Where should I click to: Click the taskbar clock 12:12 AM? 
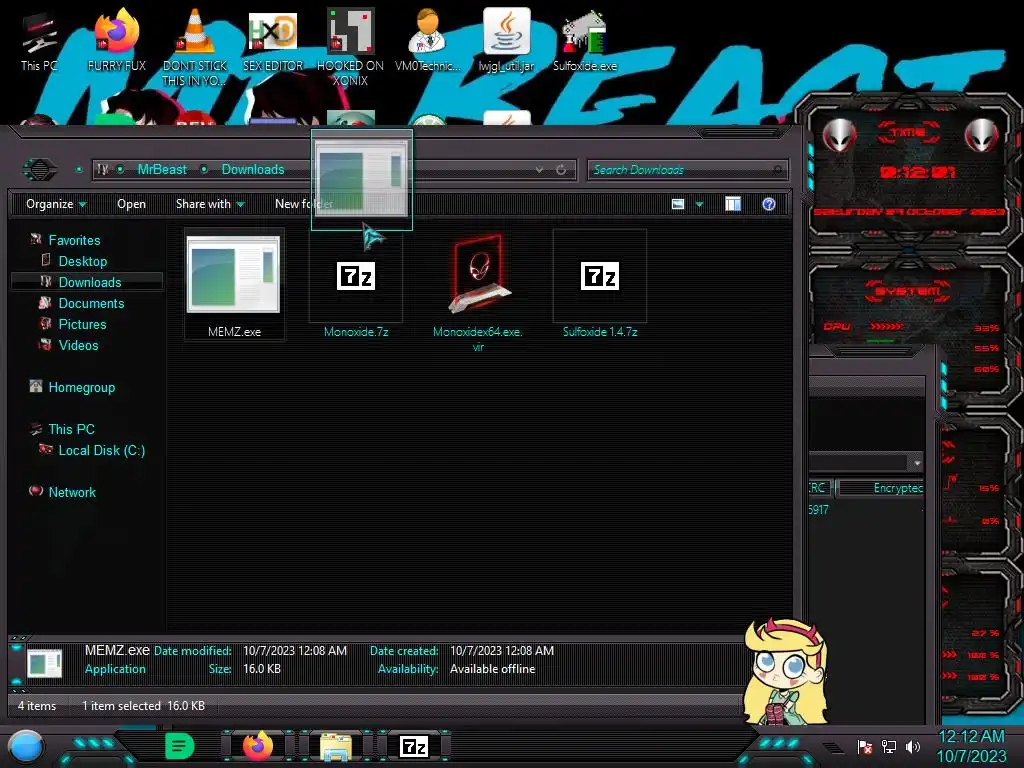pyautogui.click(x=971, y=746)
